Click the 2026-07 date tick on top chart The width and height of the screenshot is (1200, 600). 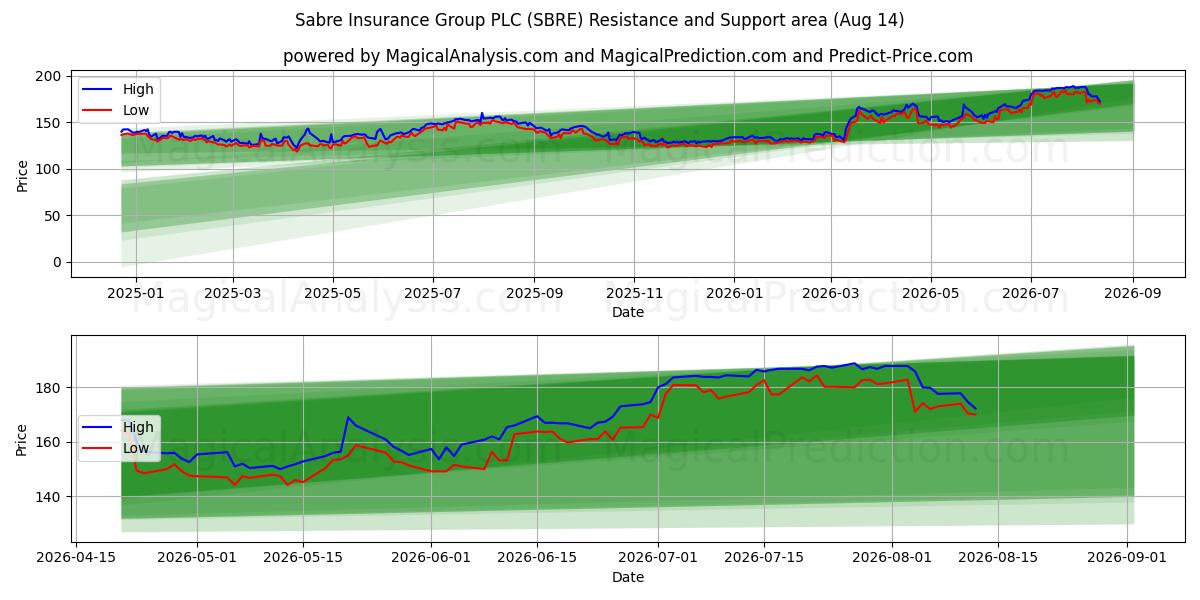[x=1031, y=294]
